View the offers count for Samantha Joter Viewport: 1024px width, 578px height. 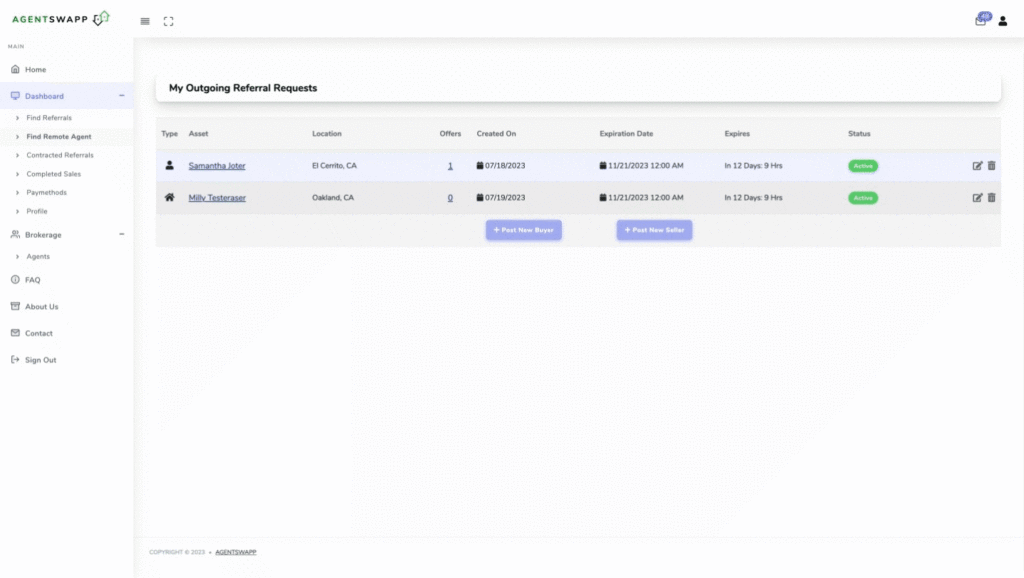[x=450, y=166]
